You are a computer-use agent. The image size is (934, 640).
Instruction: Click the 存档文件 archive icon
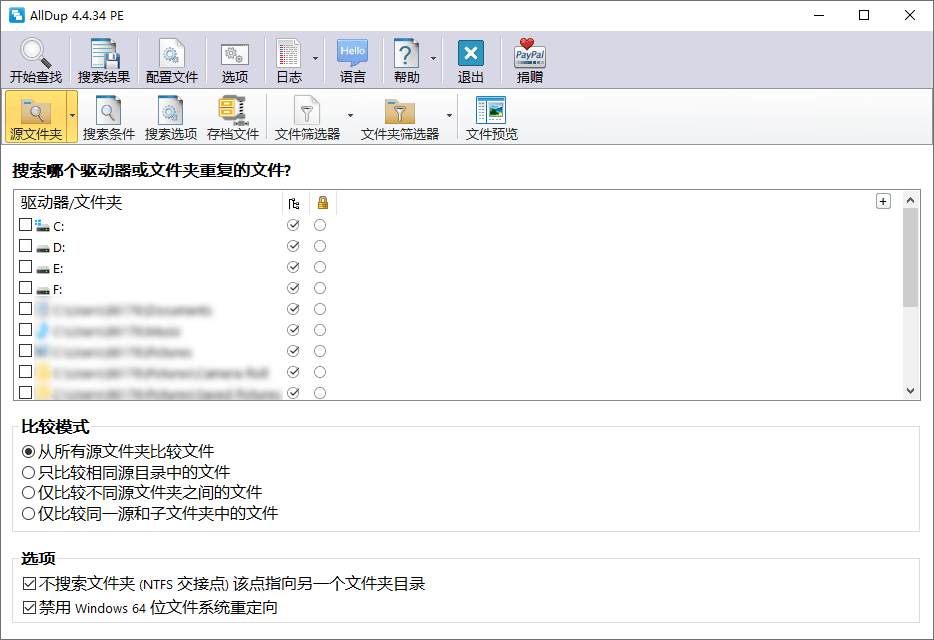[232, 110]
